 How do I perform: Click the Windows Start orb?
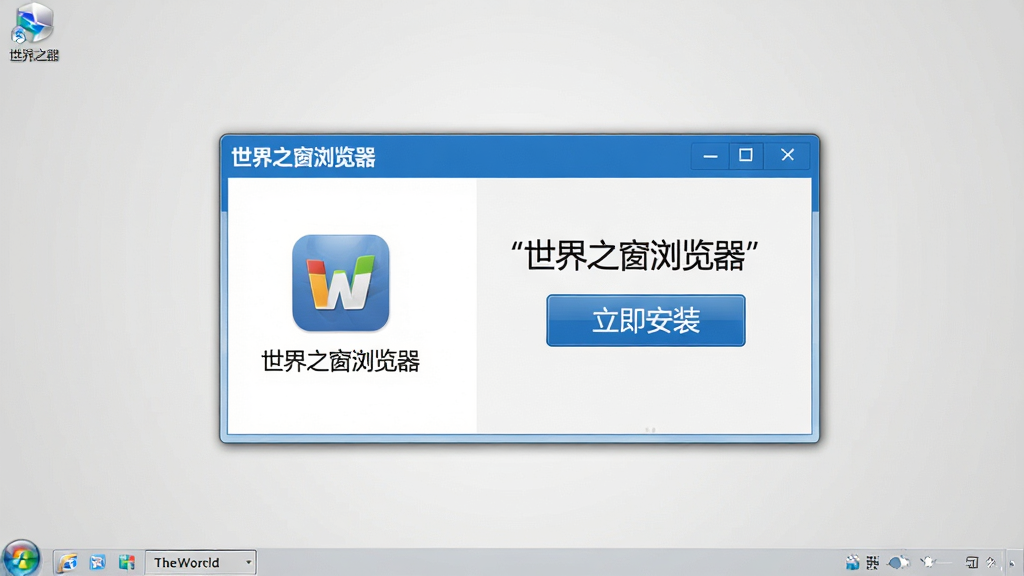[x=21, y=560]
